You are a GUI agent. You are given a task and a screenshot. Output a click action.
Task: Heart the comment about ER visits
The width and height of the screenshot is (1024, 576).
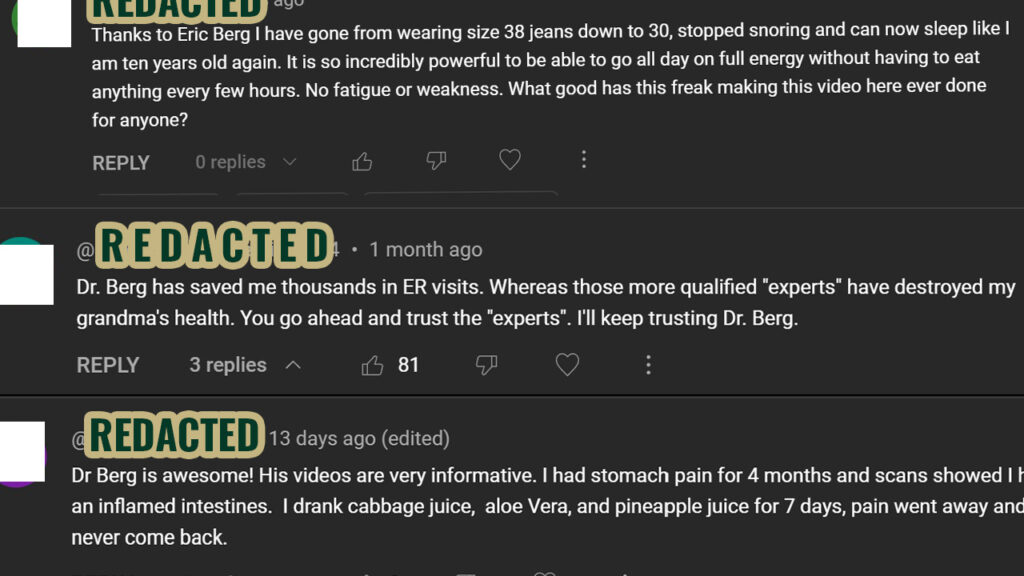coord(567,365)
